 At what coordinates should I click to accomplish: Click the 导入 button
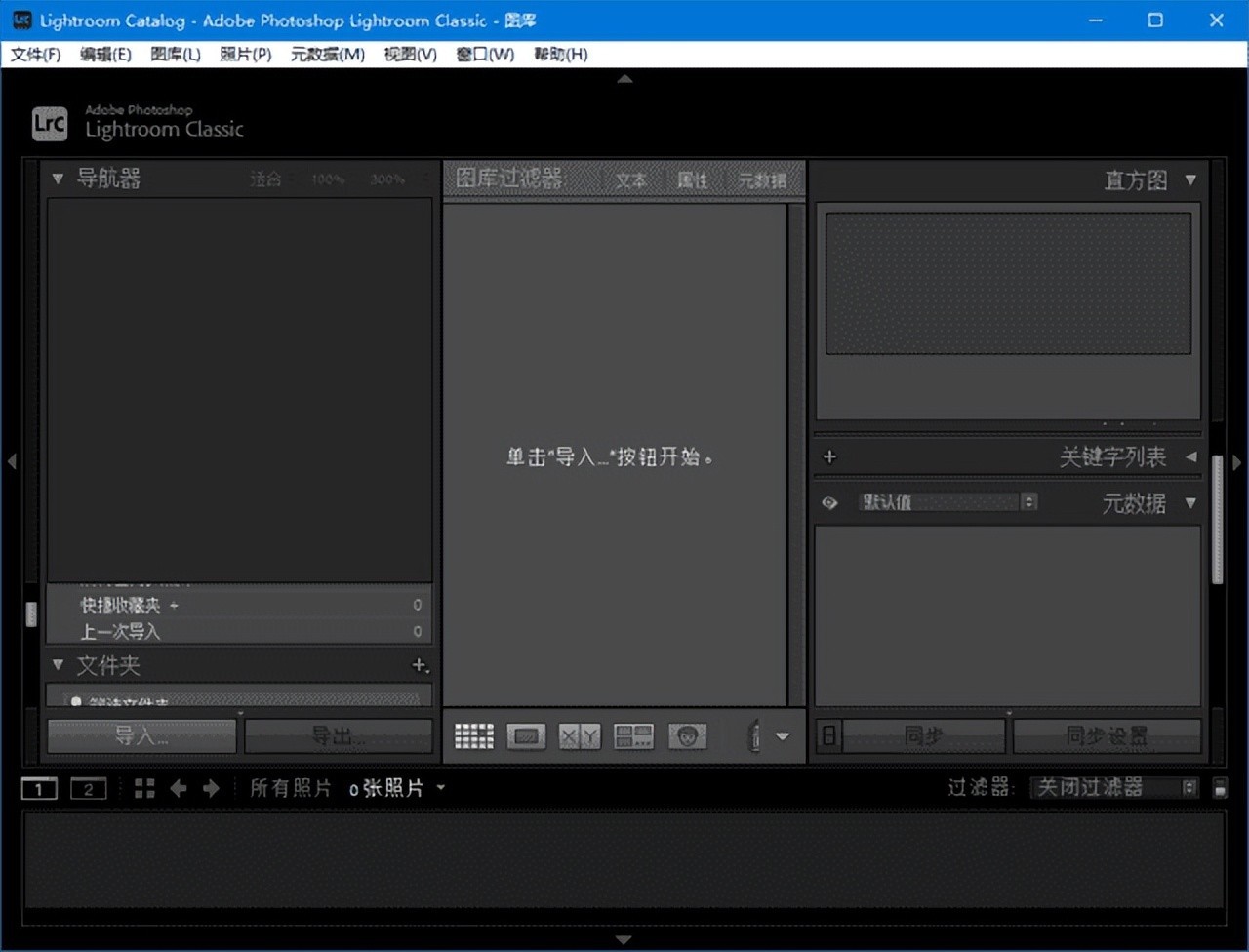[x=141, y=735]
